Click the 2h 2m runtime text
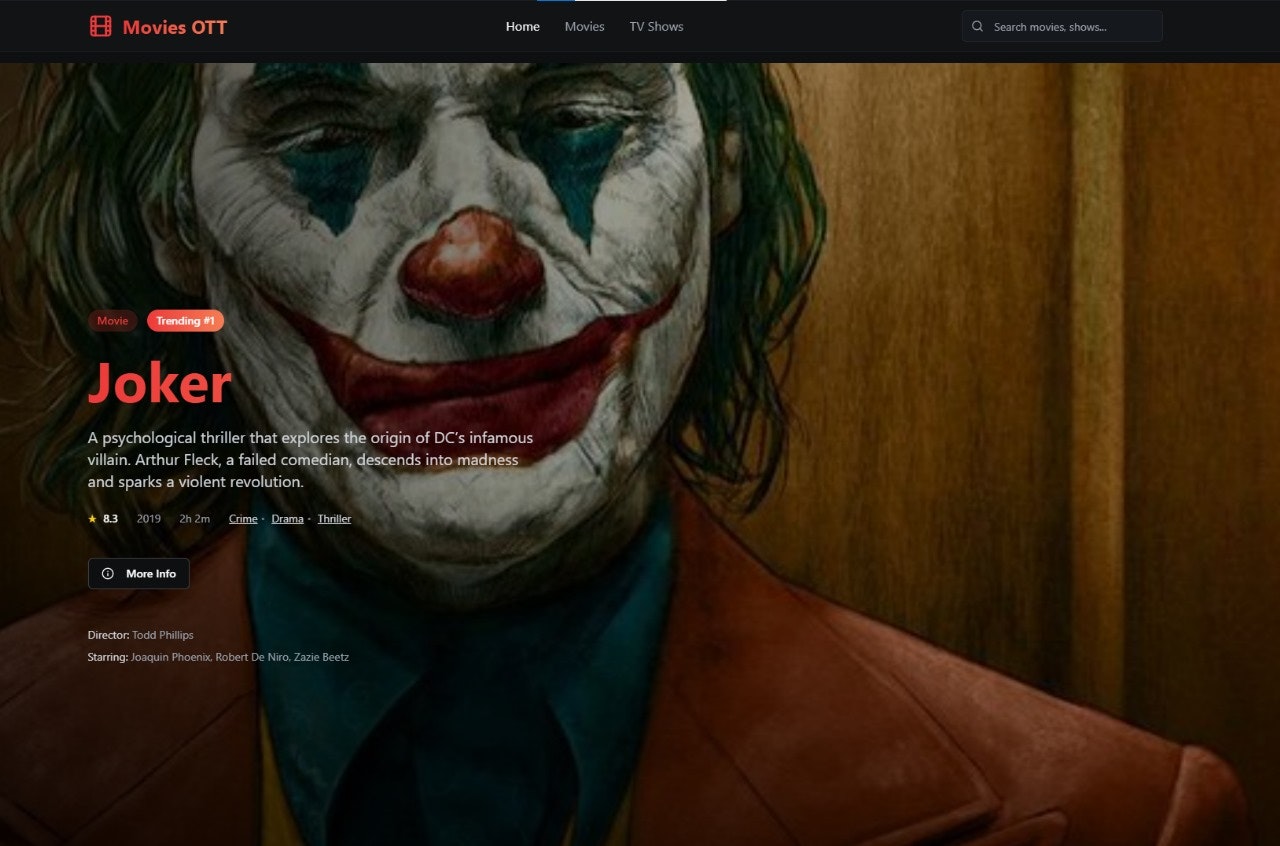Screen dimensions: 1280x846 tap(195, 519)
